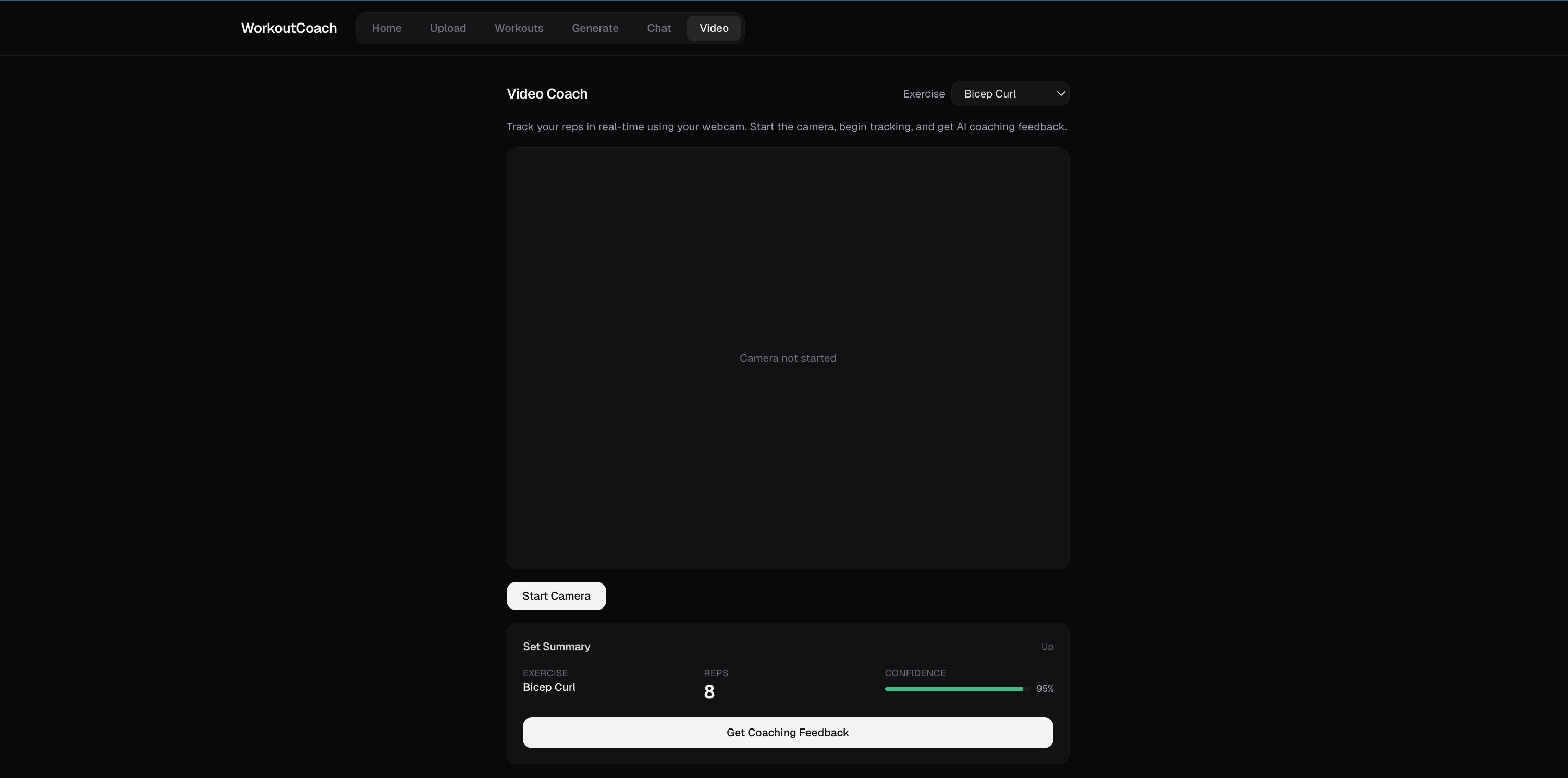
Task: Click the Camera not started preview area
Action: coord(787,358)
